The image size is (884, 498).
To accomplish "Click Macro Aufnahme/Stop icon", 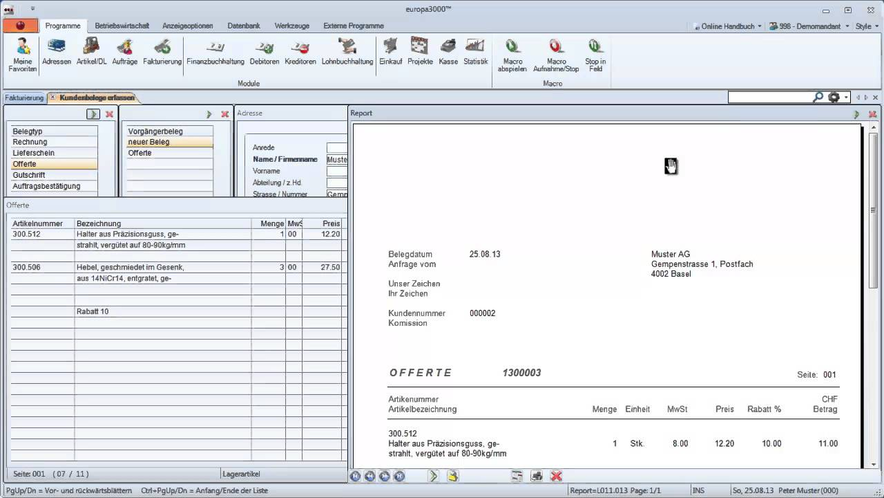I will [556, 54].
